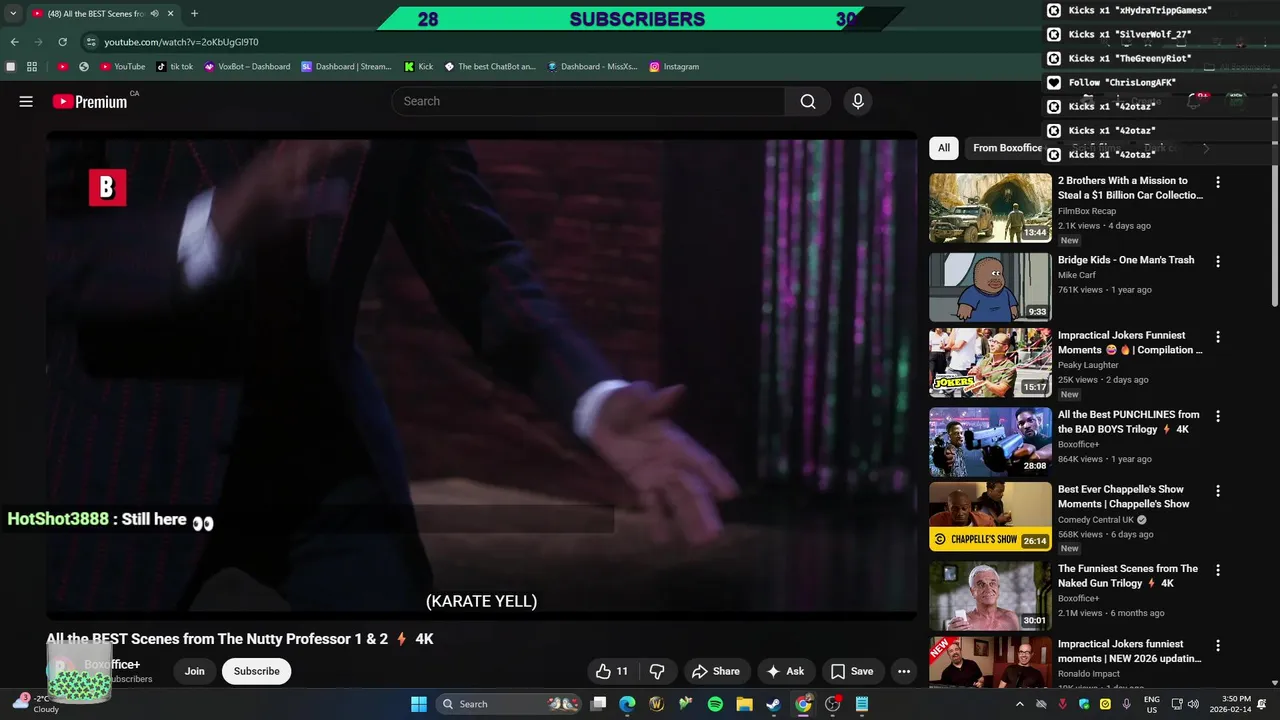Open options menu for Chappelle's Show video
1280x720 pixels.
[1217, 491]
